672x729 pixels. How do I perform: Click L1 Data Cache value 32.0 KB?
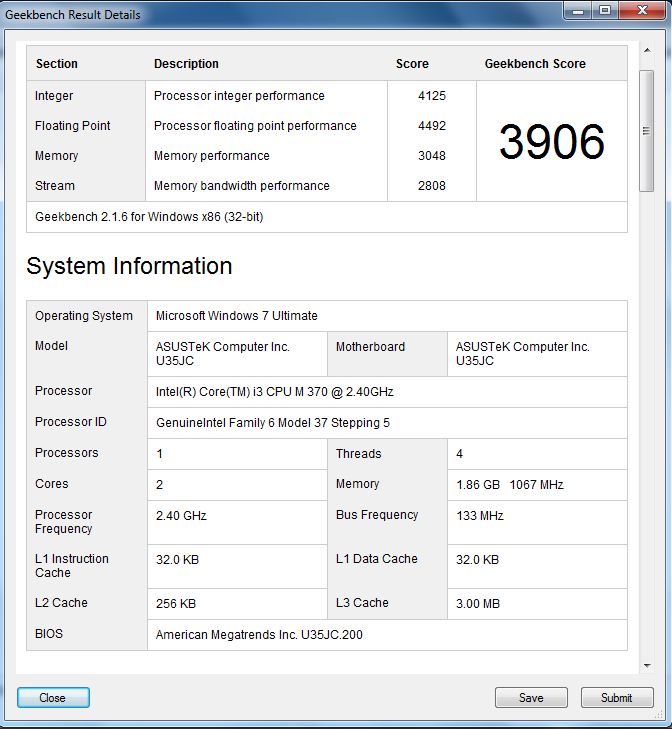pyautogui.click(x=477, y=559)
